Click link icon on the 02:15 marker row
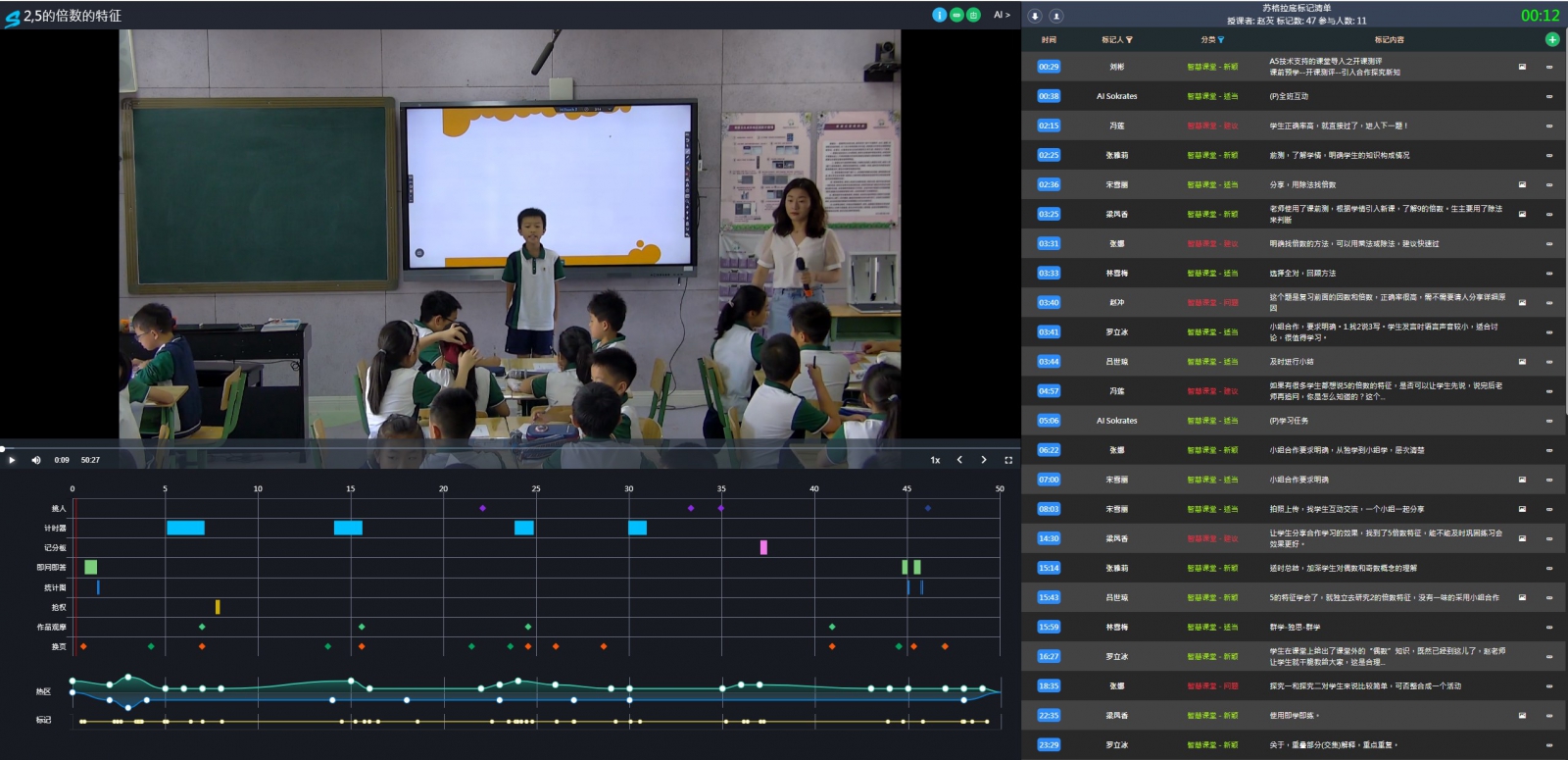 point(1549,126)
